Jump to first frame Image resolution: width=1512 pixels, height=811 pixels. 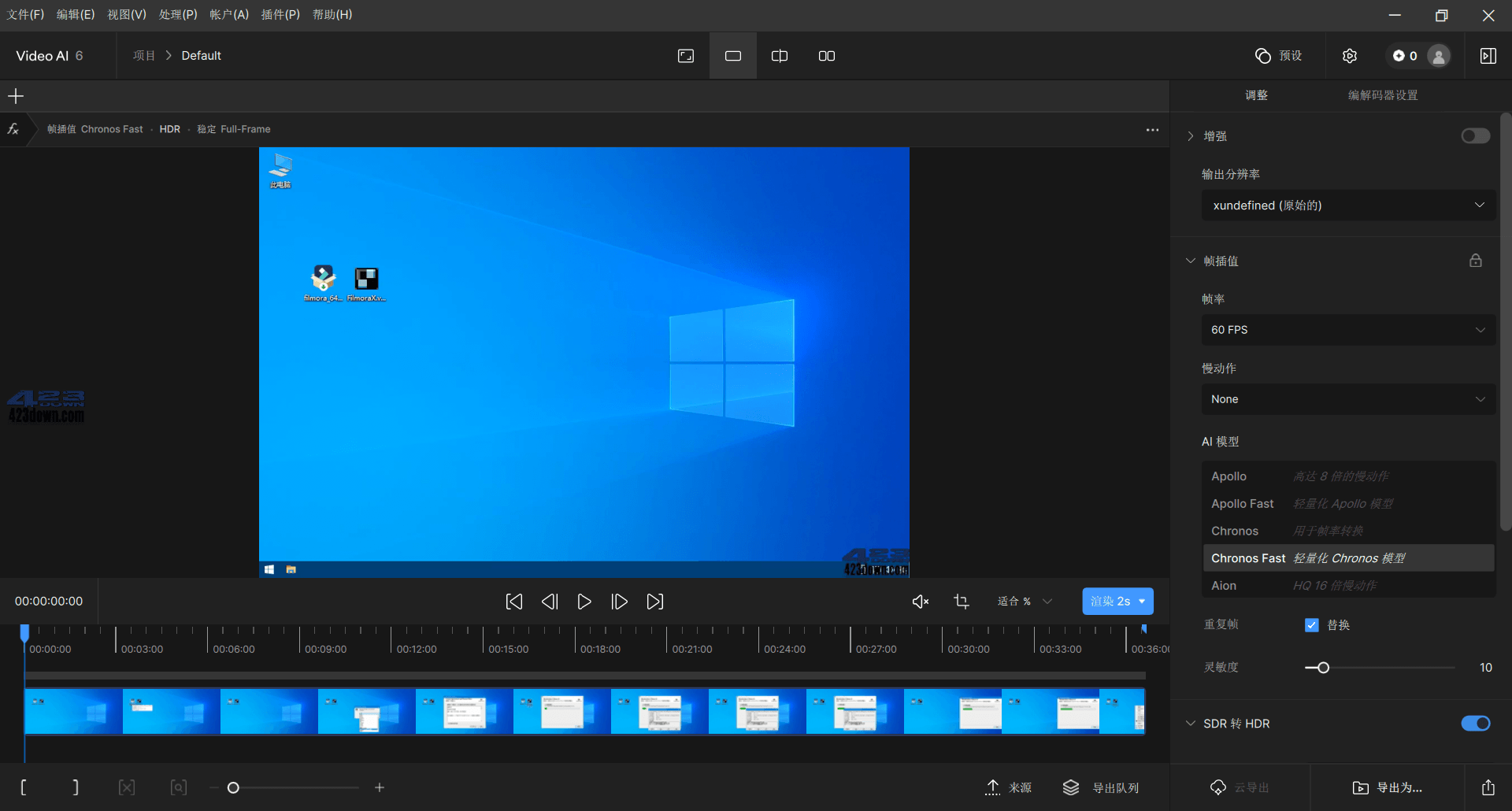coord(514,602)
